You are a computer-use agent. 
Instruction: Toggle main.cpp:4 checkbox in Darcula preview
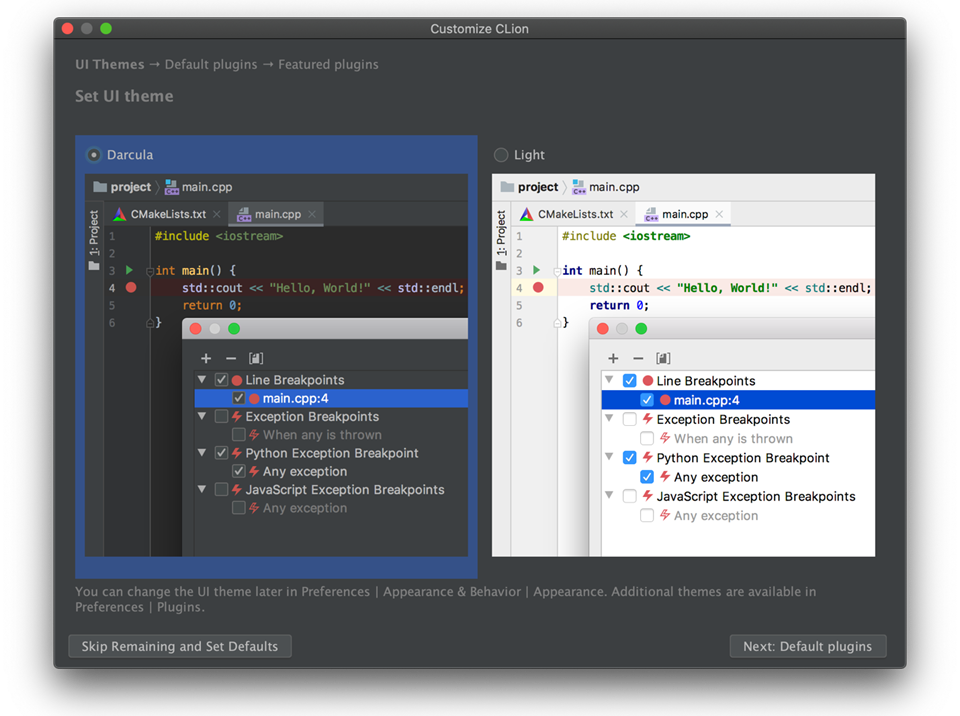239,398
